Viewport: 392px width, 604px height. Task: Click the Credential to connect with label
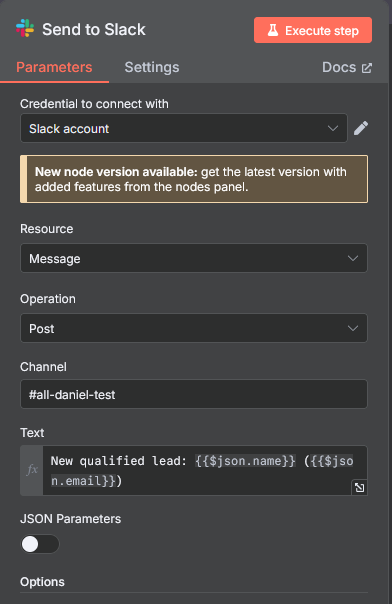(x=94, y=104)
